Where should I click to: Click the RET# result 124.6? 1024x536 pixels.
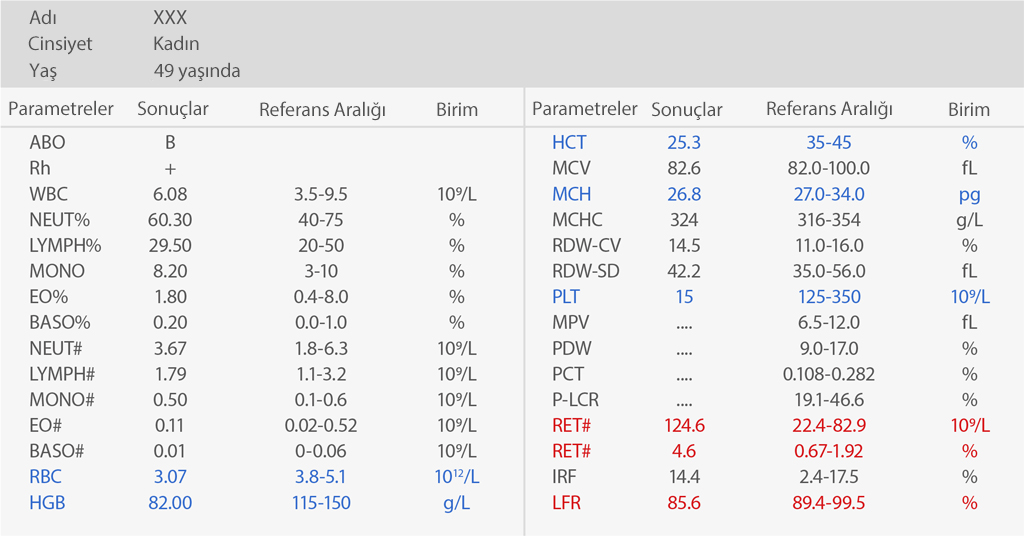684,425
